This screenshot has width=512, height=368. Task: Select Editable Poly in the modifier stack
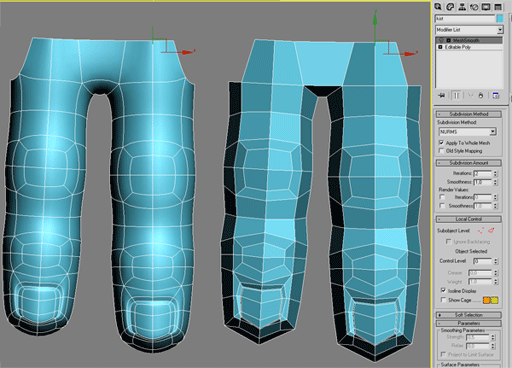pyautogui.click(x=469, y=47)
